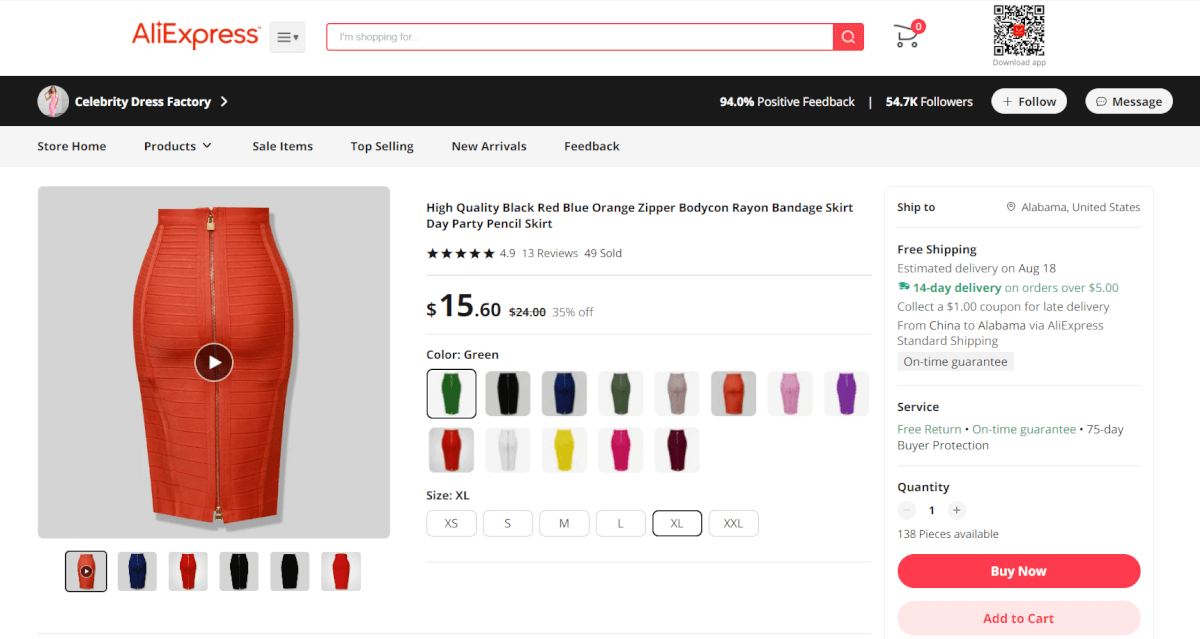Click the Celebrity Dress Factory store avatar
The height and width of the screenshot is (639, 1200).
coord(53,101)
